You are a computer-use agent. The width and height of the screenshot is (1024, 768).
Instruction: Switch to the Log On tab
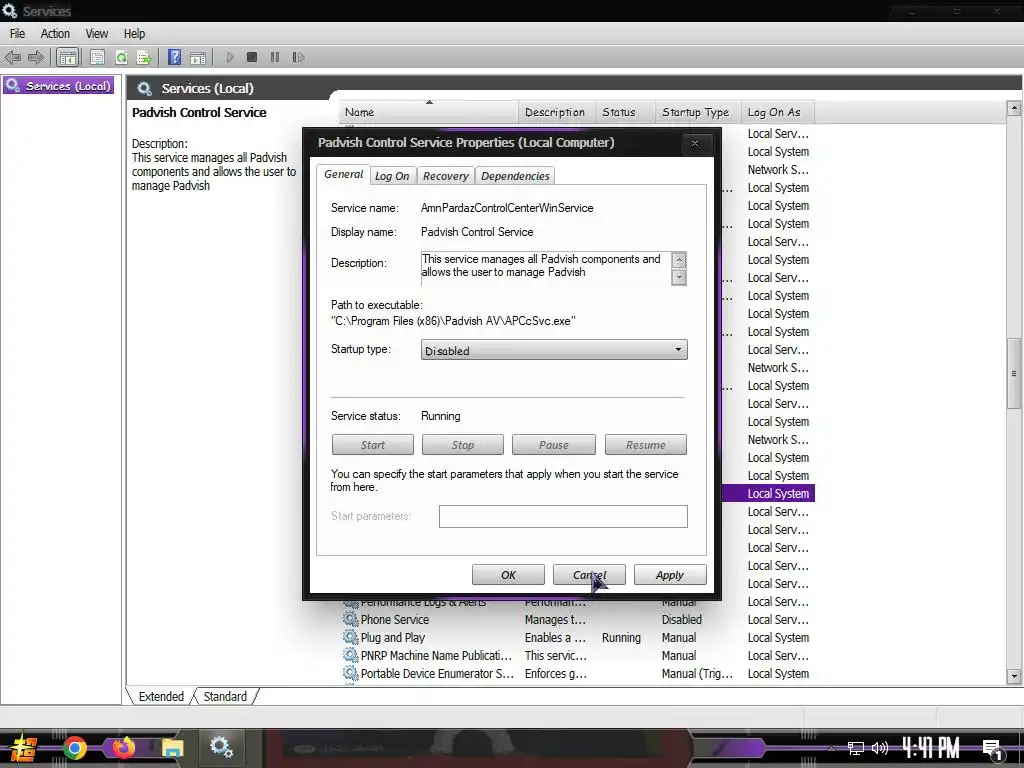(x=392, y=176)
